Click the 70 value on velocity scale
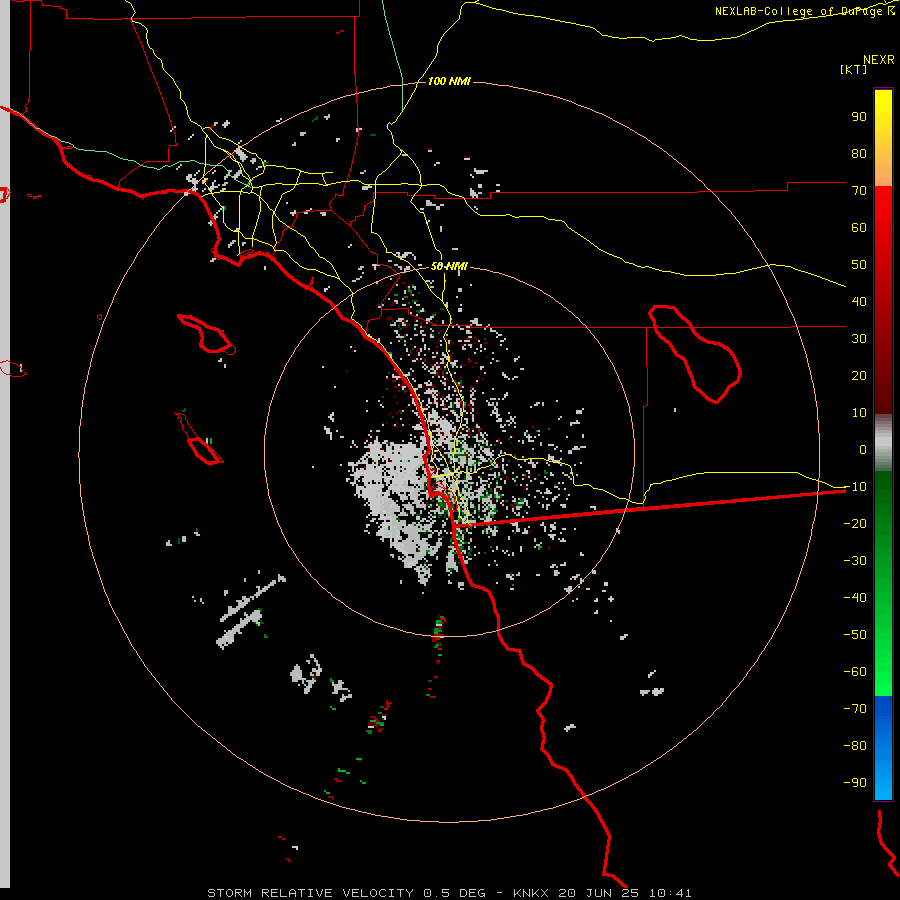This screenshot has height=900, width=900. (x=859, y=191)
